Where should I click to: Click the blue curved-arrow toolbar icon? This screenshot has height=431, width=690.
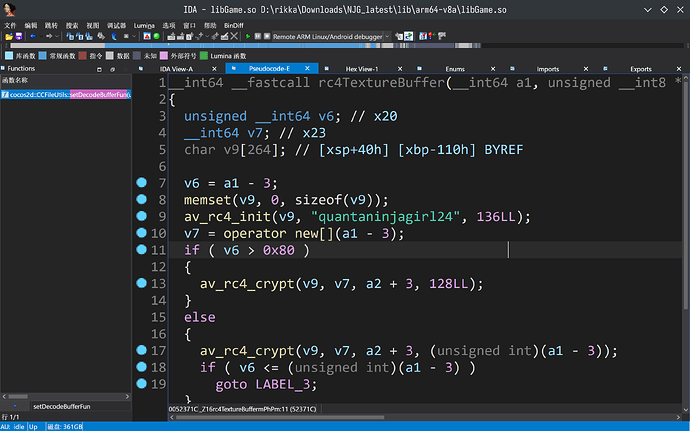pyautogui.click(x=114, y=36)
